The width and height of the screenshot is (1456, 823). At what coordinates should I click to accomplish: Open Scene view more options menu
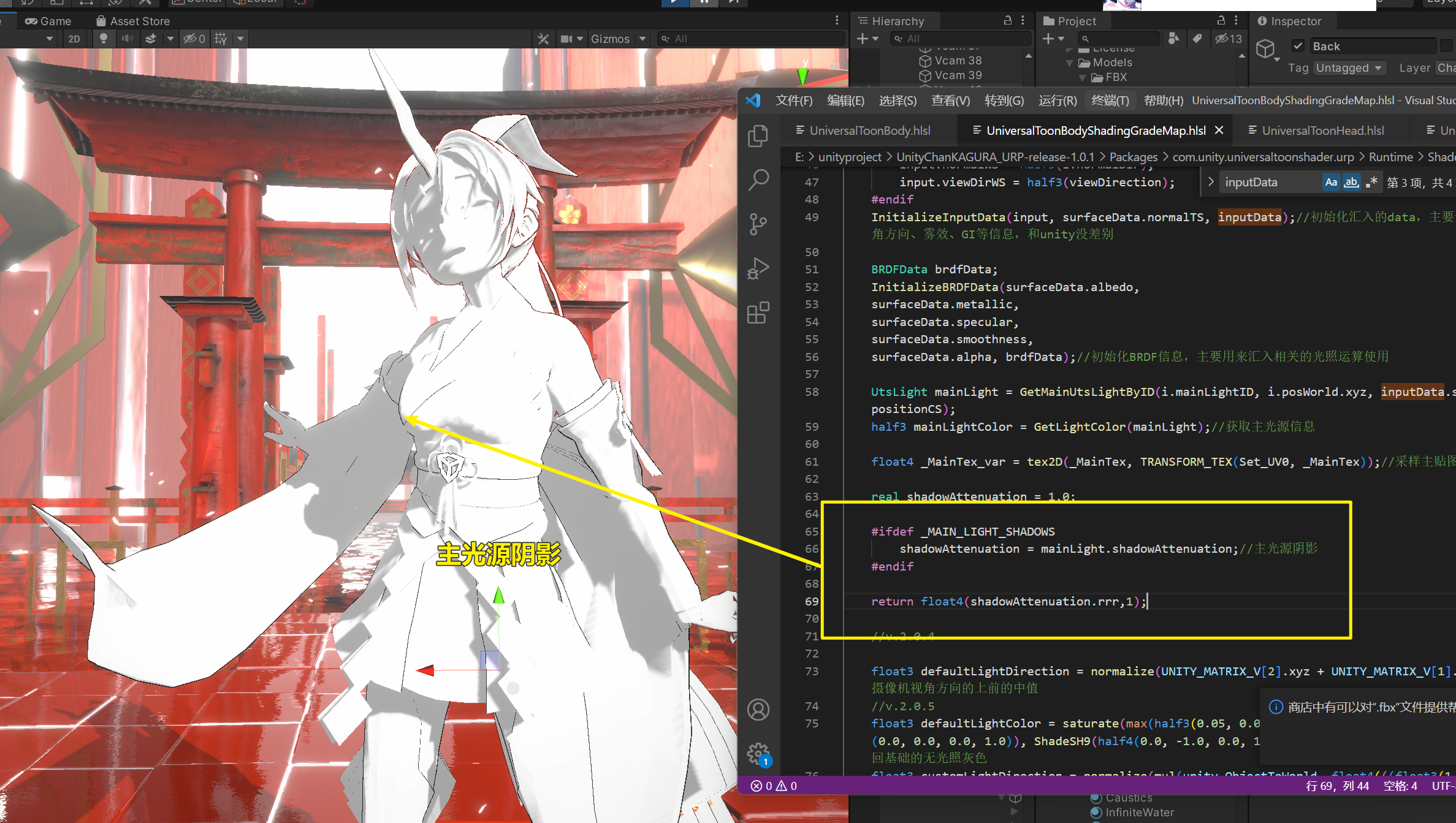pyautogui.click(x=837, y=21)
